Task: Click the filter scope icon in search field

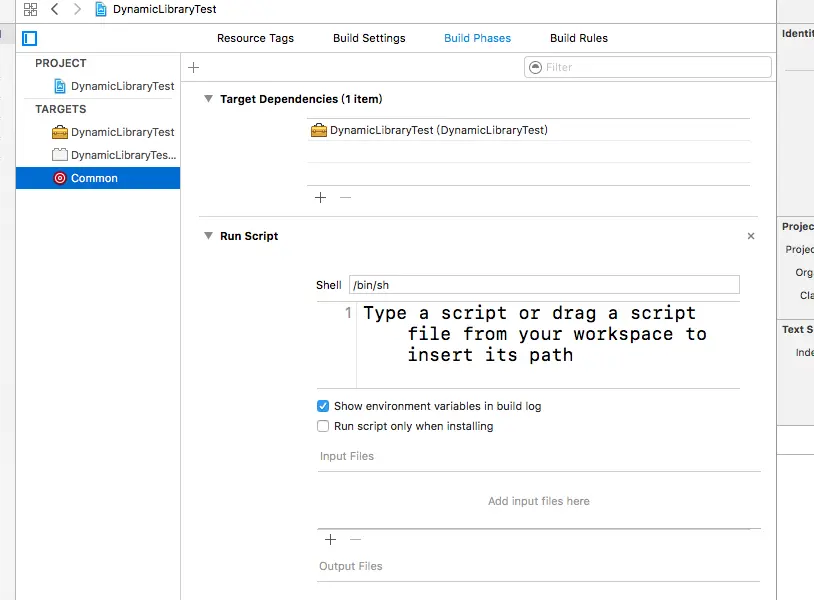Action: coord(535,67)
